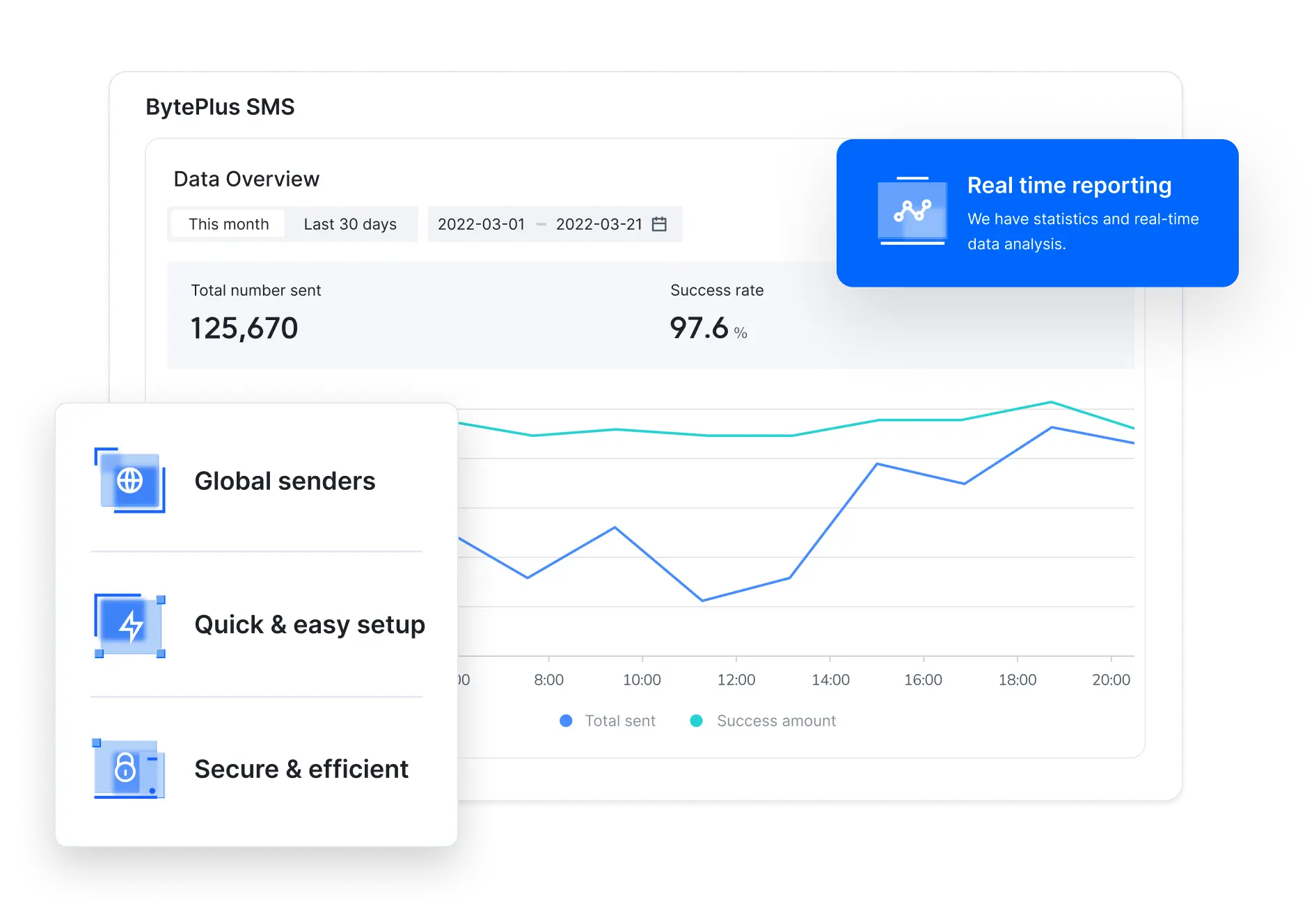The image size is (1314, 924).
Task: Click the BytePlus SMS title
Action: (220, 107)
